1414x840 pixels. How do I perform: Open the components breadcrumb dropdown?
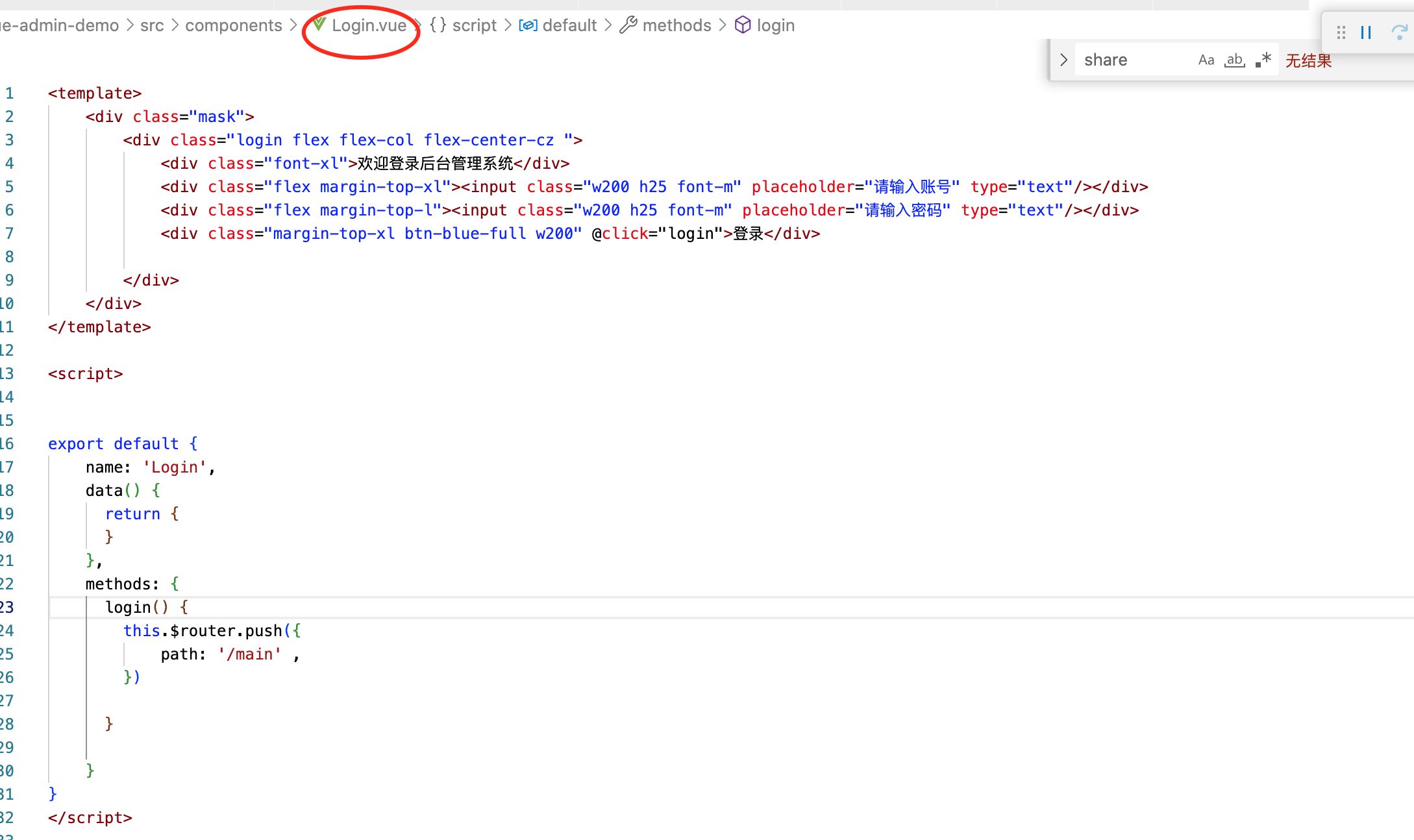[234, 25]
